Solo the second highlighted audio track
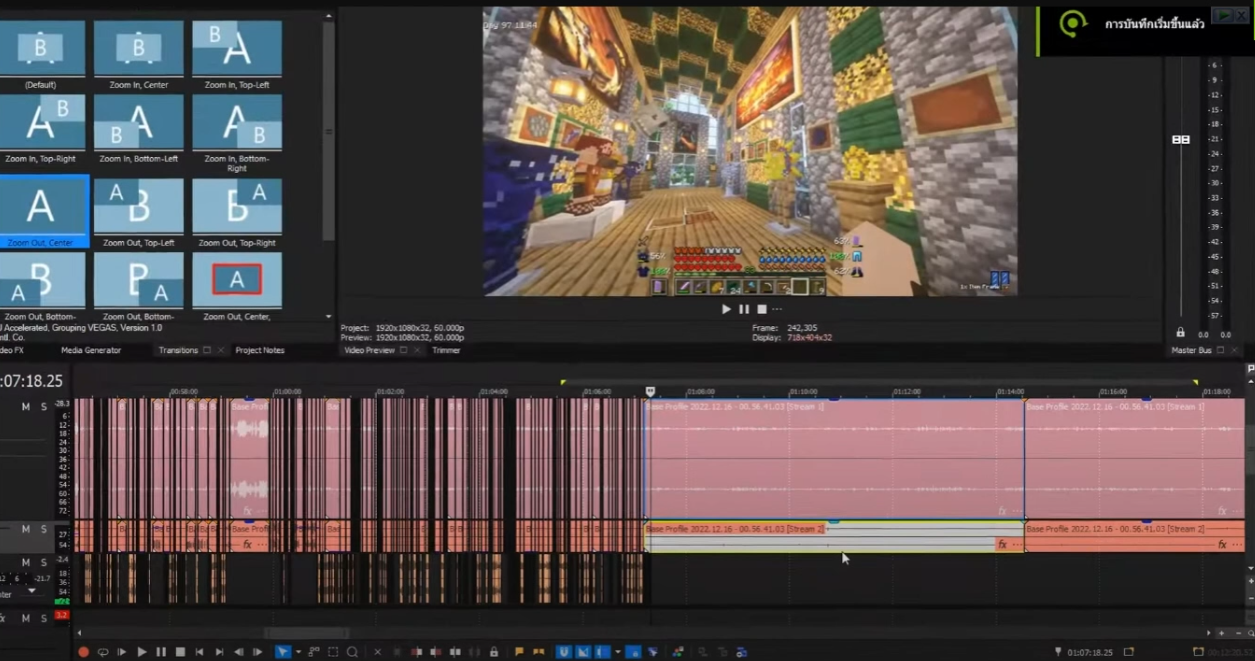 coord(43,529)
